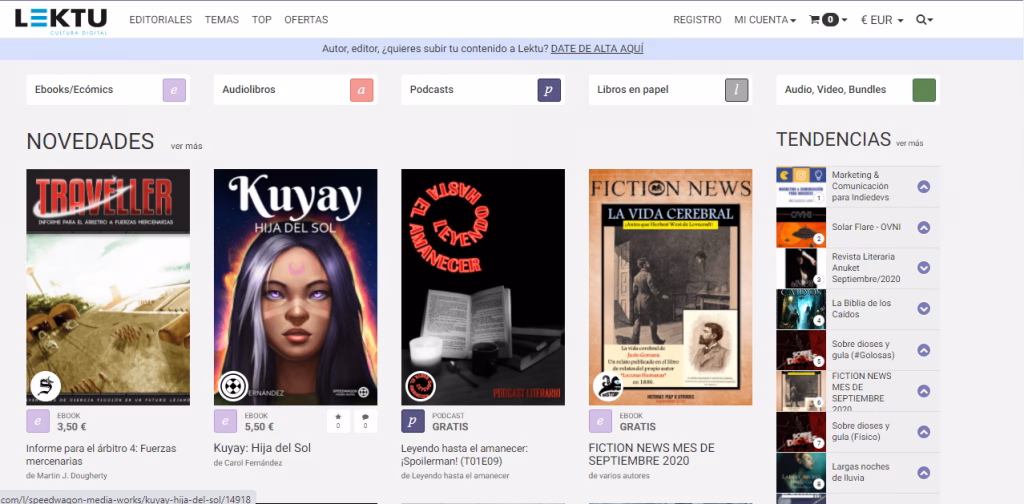Screen dimensions: 1024x504
Task: Open the MI CUENTA dropdown
Action: pos(765,20)
